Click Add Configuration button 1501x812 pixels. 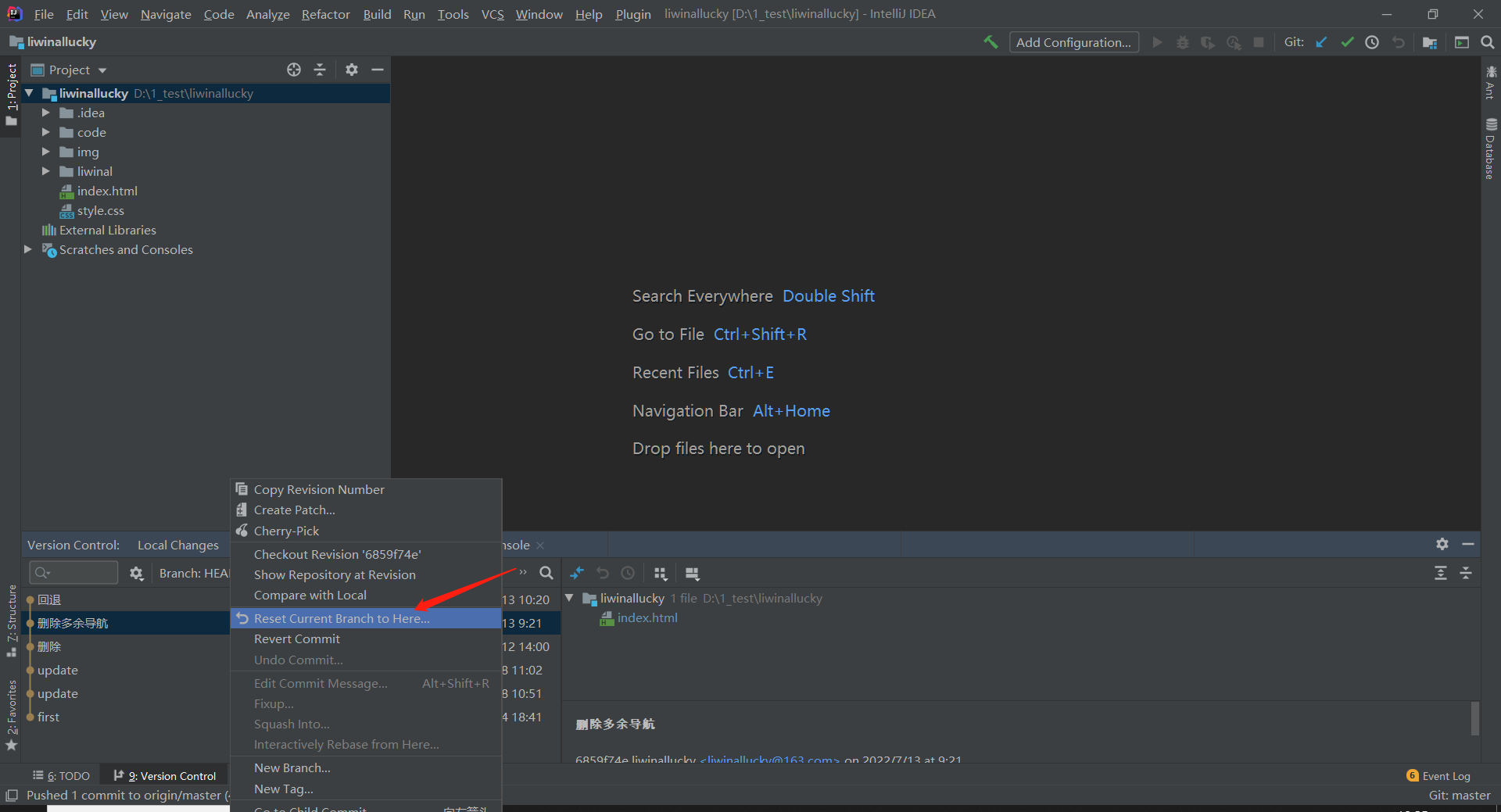click(1074, 42)
